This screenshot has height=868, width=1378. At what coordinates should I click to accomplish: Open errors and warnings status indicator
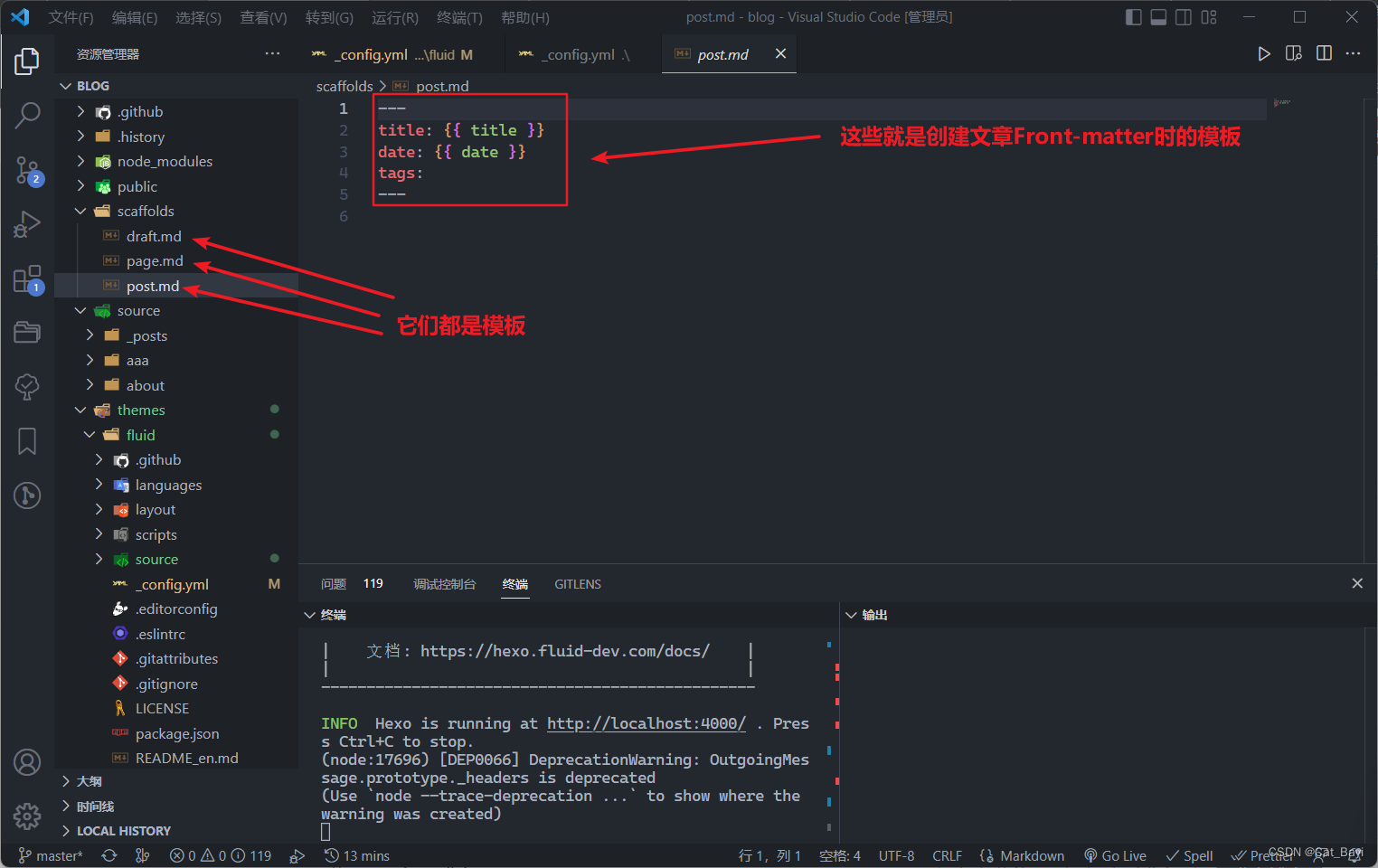[x=221, y=855]
